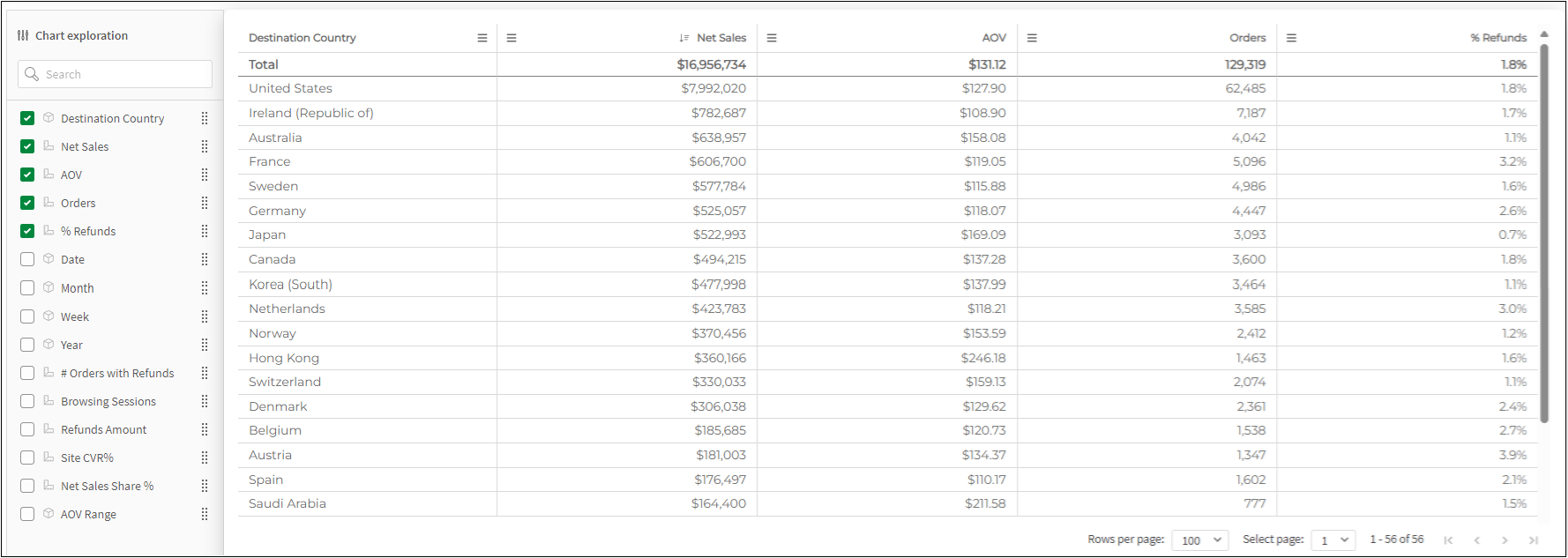
Task: Click the Net Sales descending sort icon
Action: tap(684, 38)
